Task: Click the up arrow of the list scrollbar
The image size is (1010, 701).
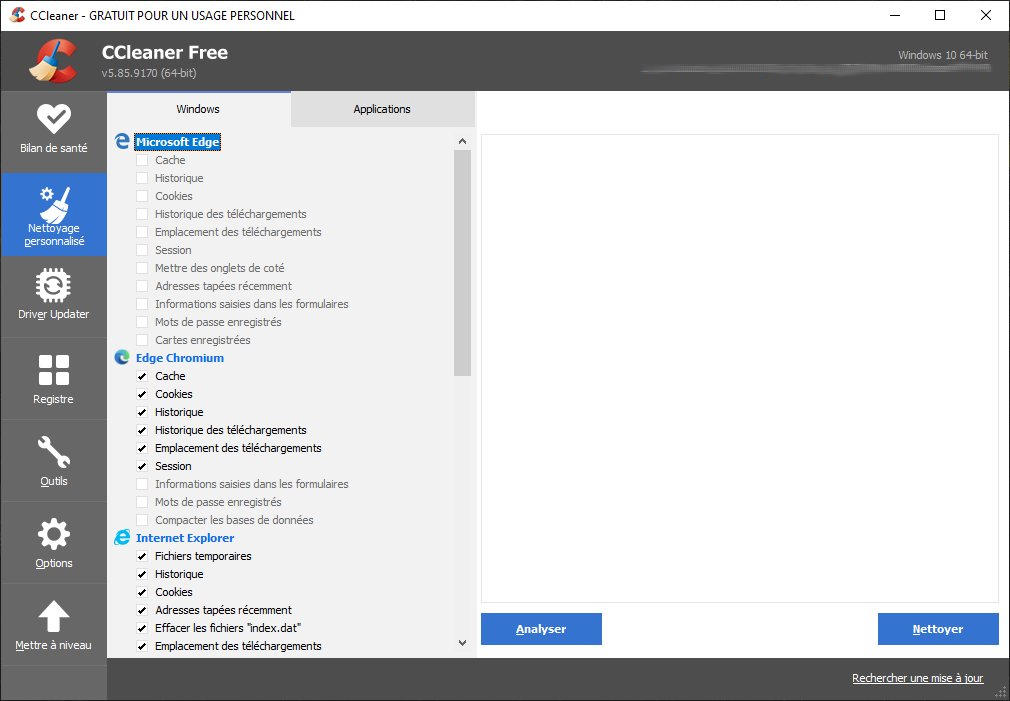Action: pos(462,141)
